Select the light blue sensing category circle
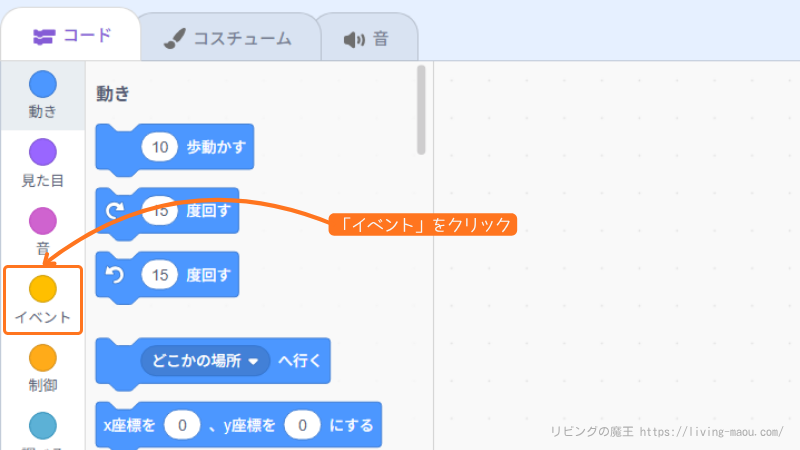The height and width of the screenshot is (450, 800). (42, 425)
